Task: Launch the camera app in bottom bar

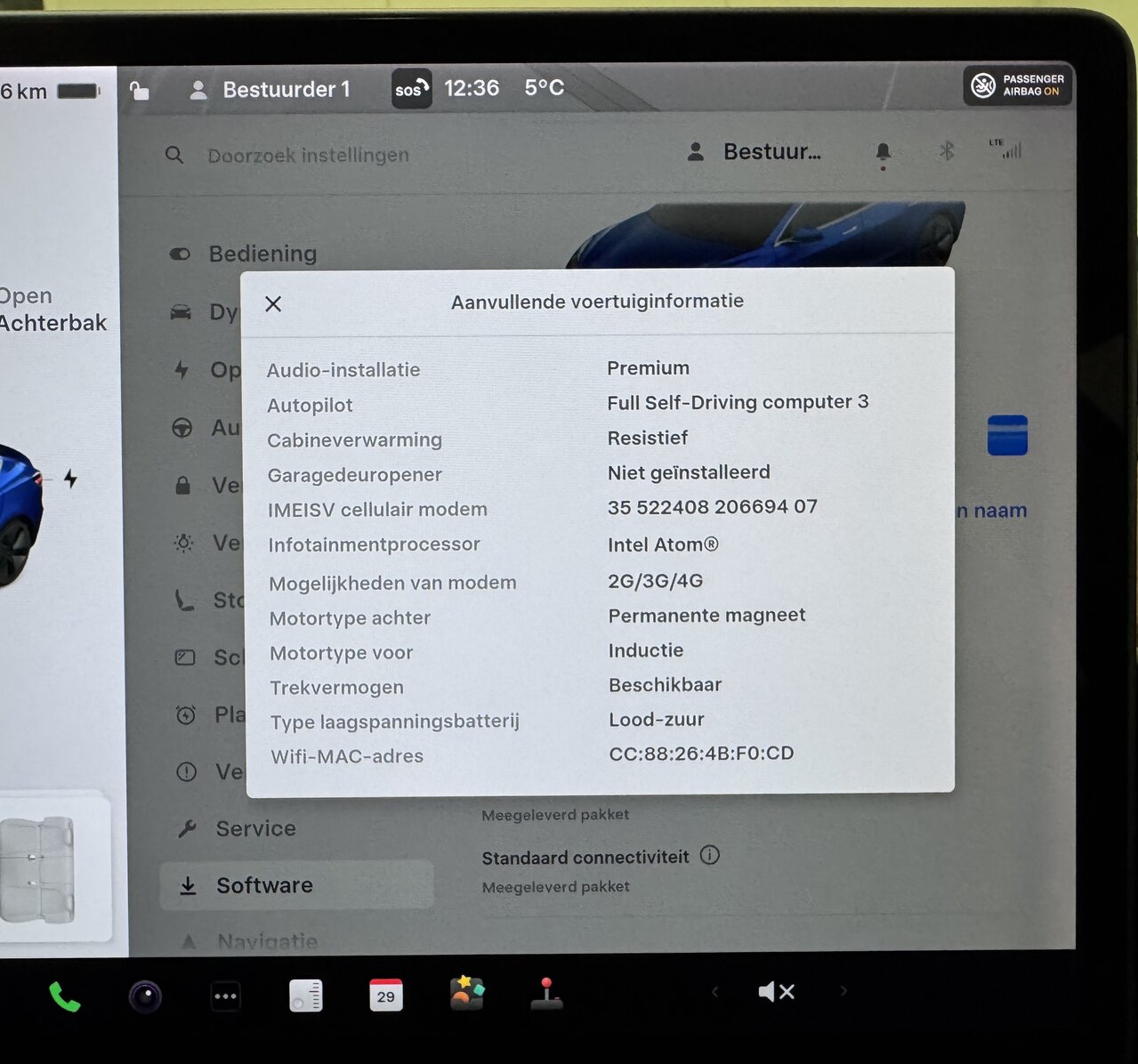Action: (145, 996)
